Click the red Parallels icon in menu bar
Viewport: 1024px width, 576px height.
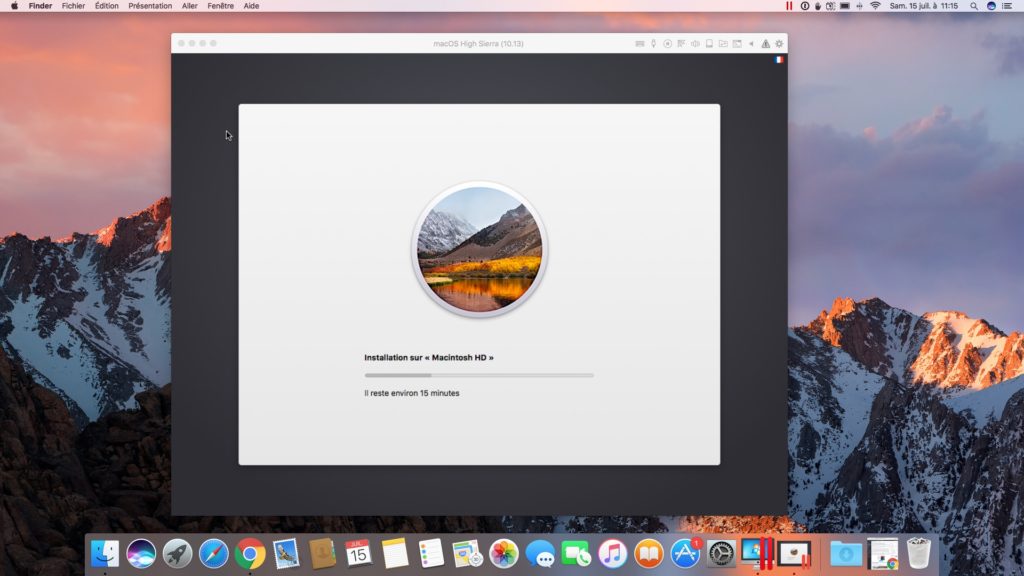pos(789,6)
